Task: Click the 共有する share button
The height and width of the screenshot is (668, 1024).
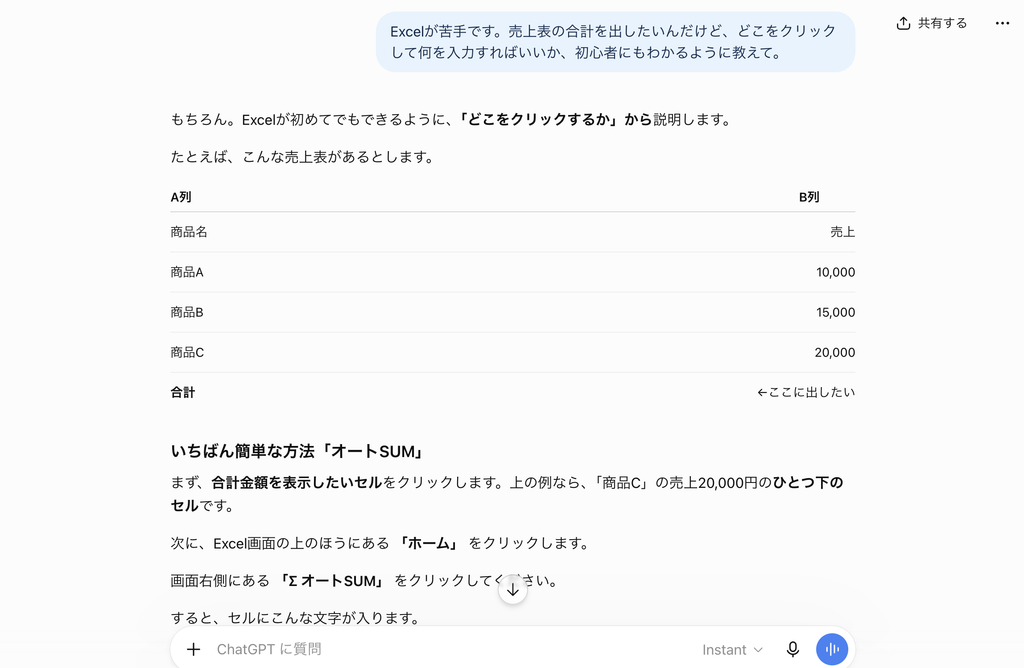Action: [932, 24]
